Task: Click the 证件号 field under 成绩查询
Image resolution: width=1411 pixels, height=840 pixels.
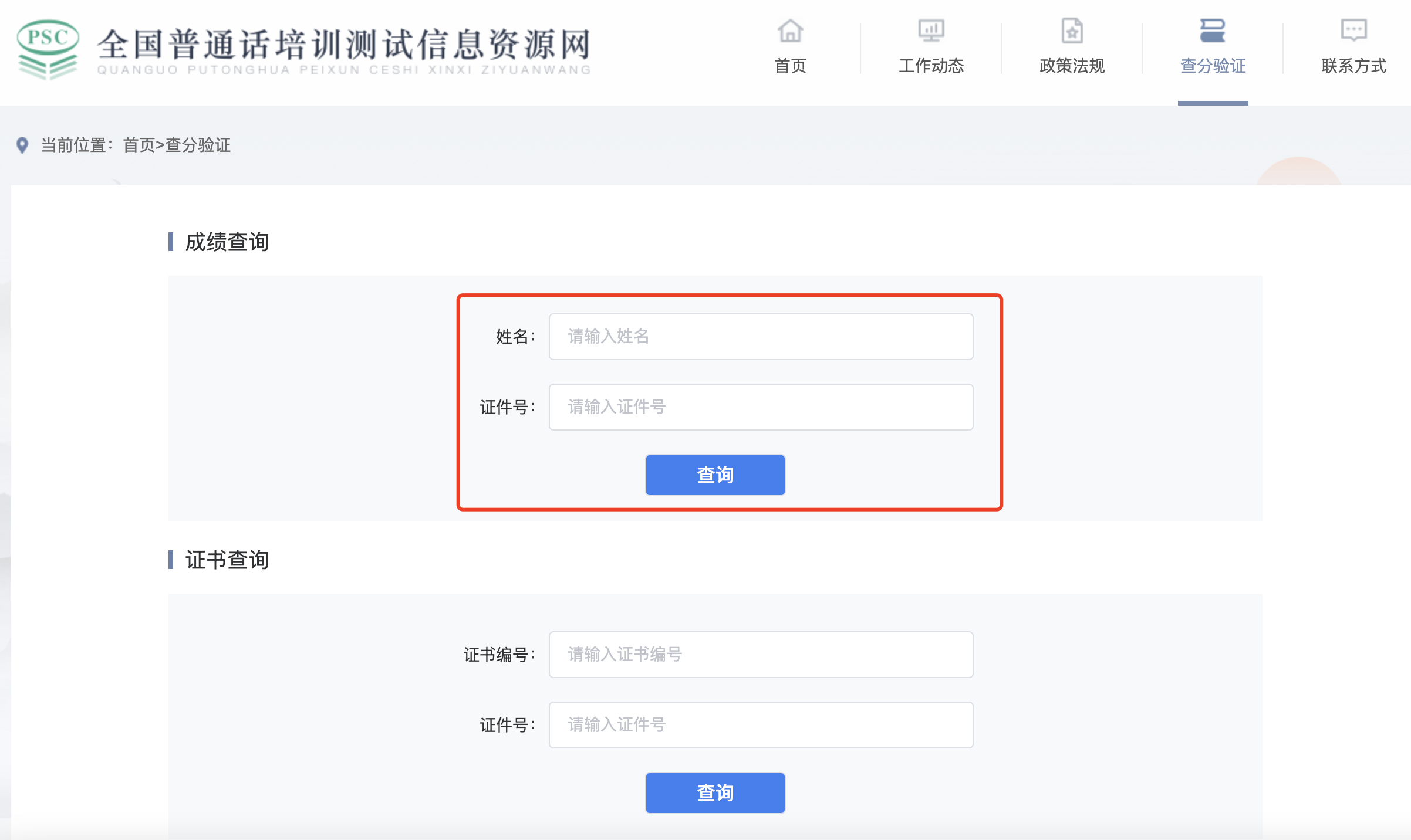Action: 761,407
